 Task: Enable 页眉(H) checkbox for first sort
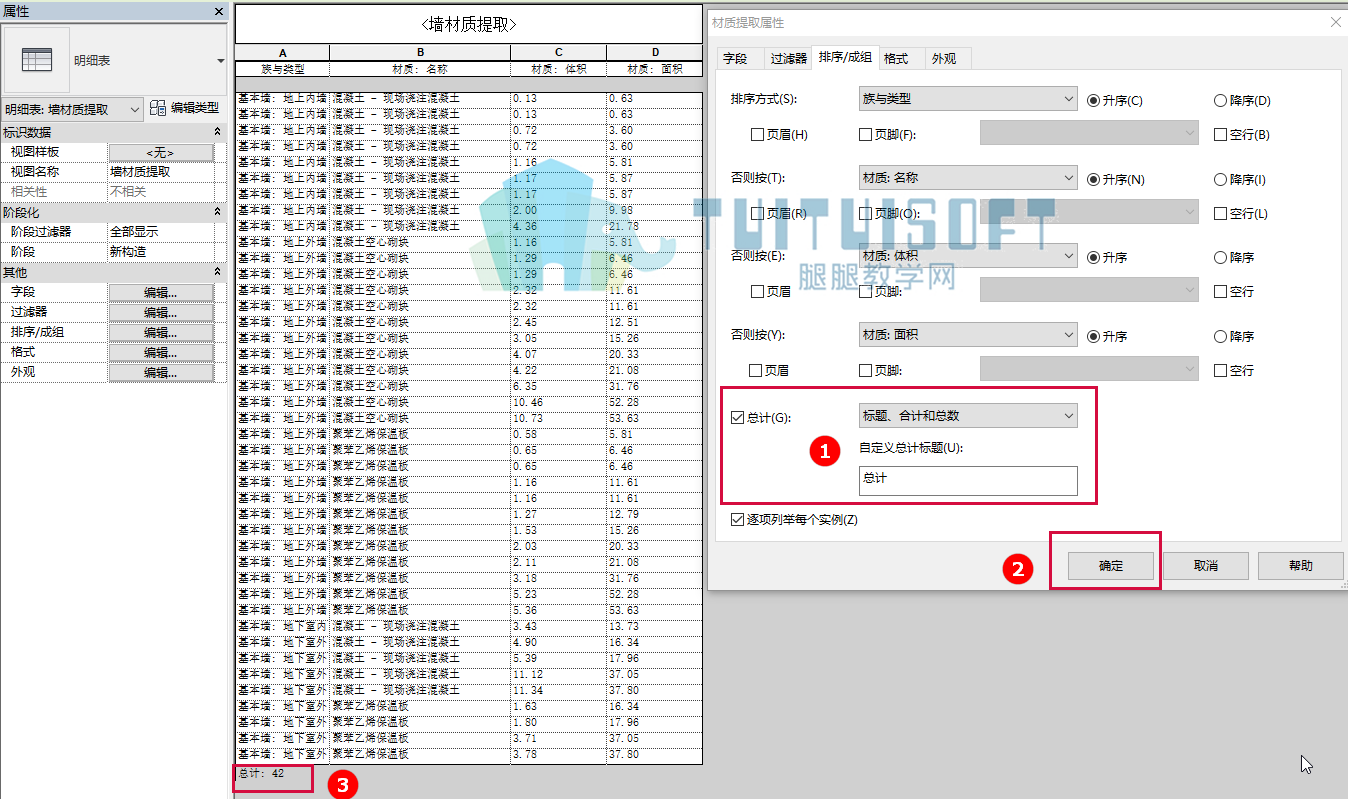[757, 135]
